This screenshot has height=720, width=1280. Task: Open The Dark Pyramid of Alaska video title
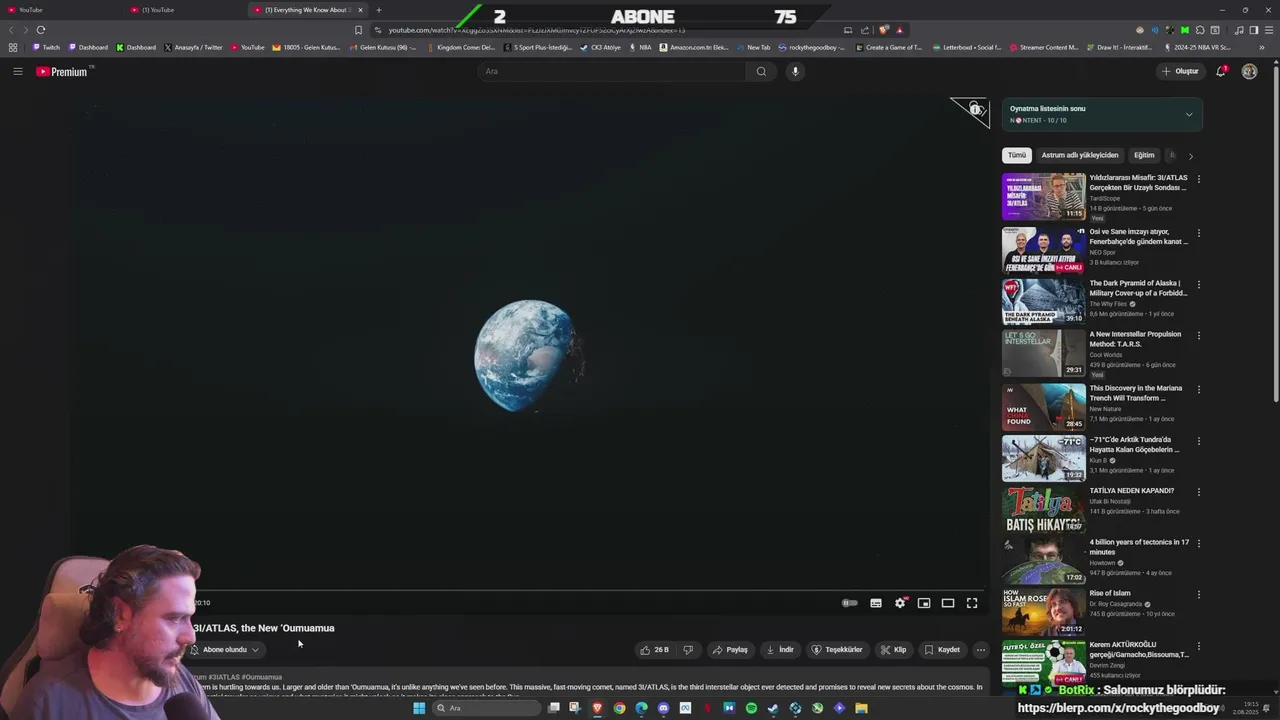(1138, 288)
